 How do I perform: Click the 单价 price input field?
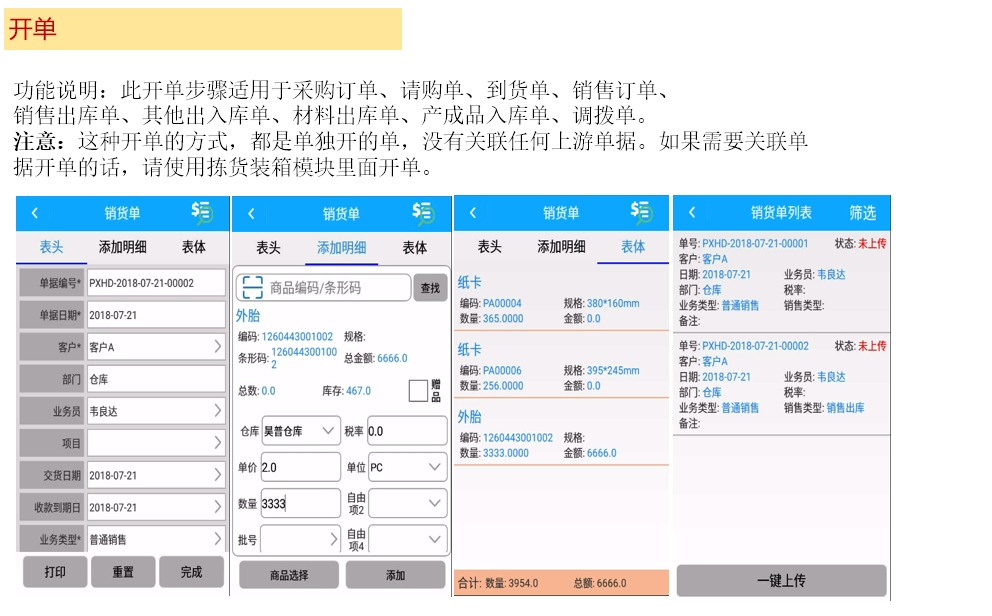[x=300, y=467]
